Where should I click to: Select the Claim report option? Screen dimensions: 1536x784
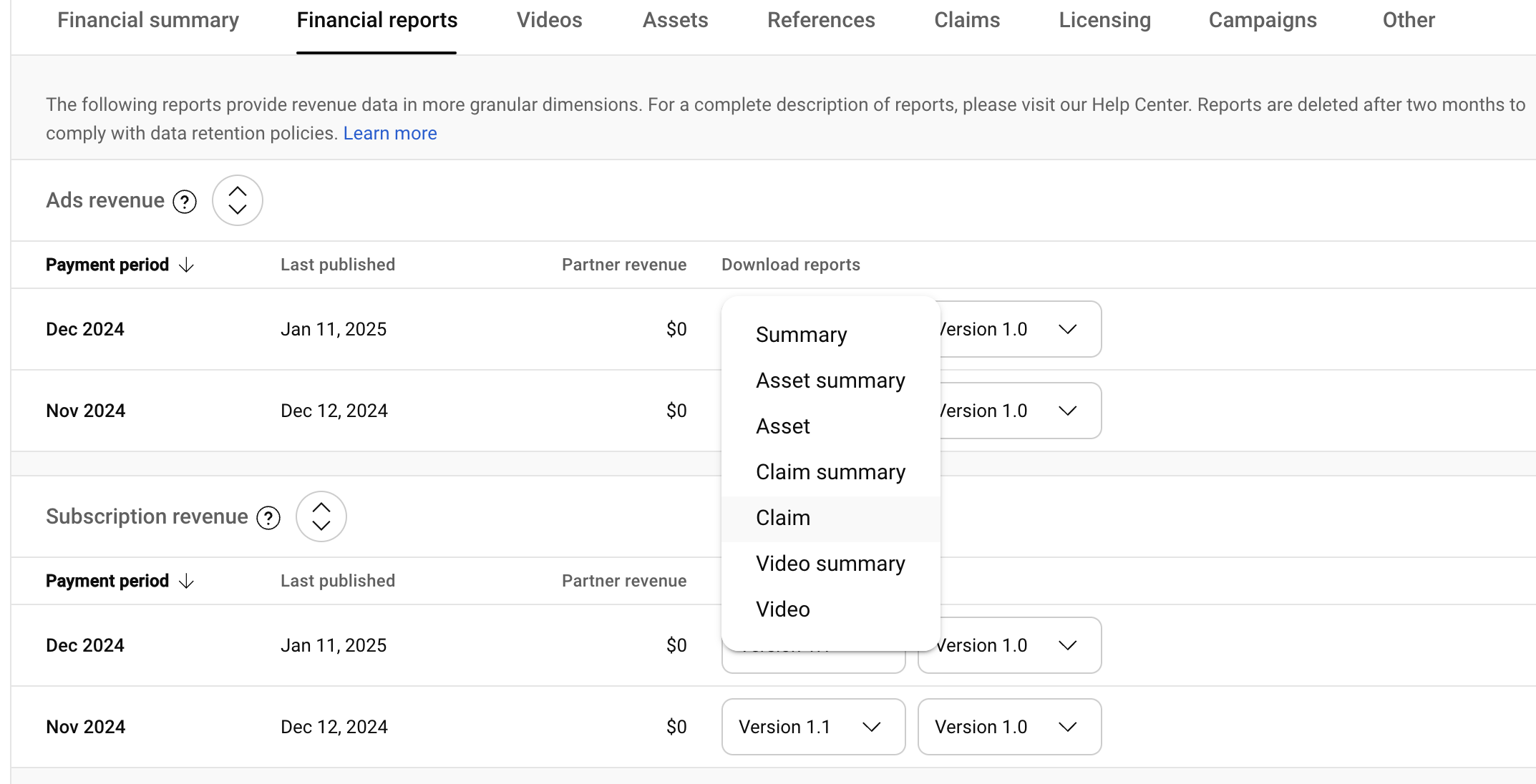click(783, 518)
